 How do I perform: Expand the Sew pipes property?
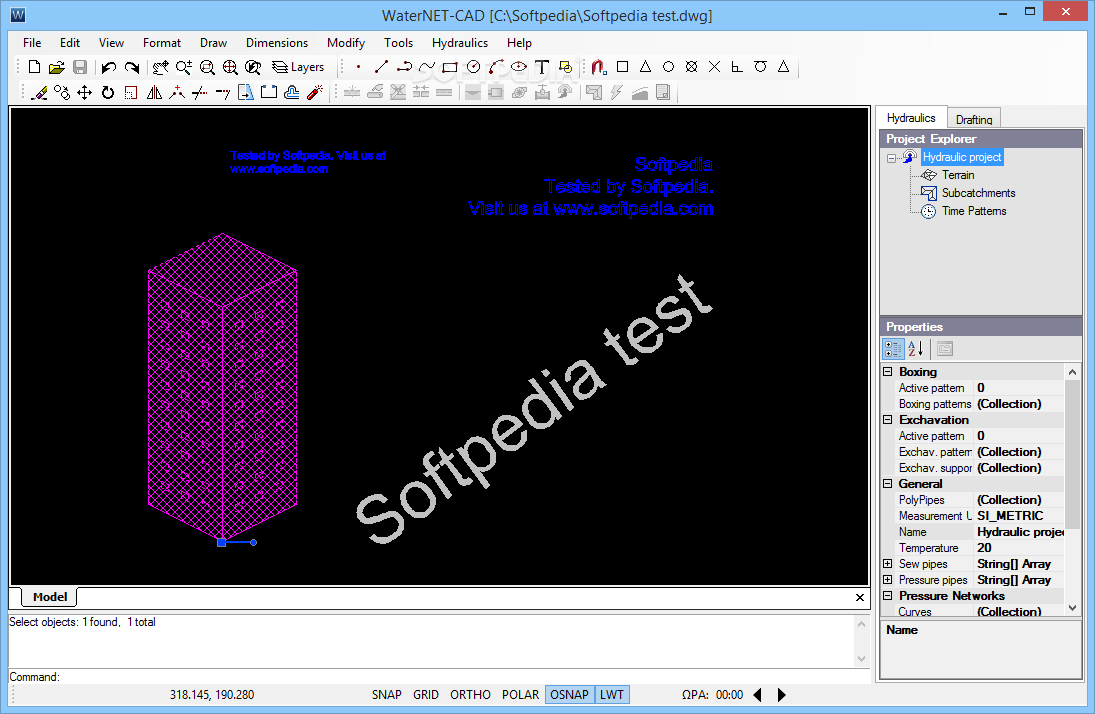(x=888, y=564)
